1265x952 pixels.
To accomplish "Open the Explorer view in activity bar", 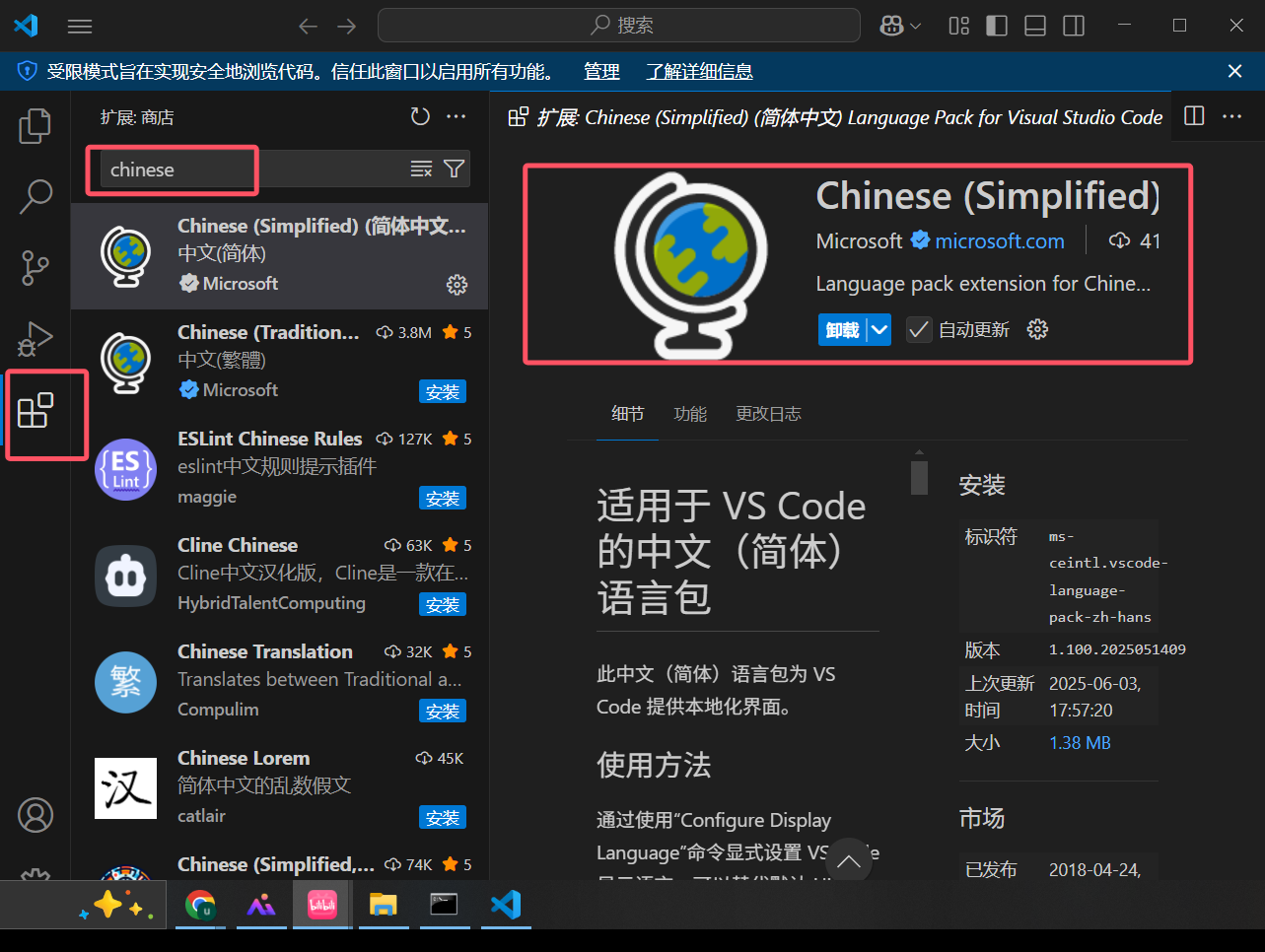I will [35, 125].
